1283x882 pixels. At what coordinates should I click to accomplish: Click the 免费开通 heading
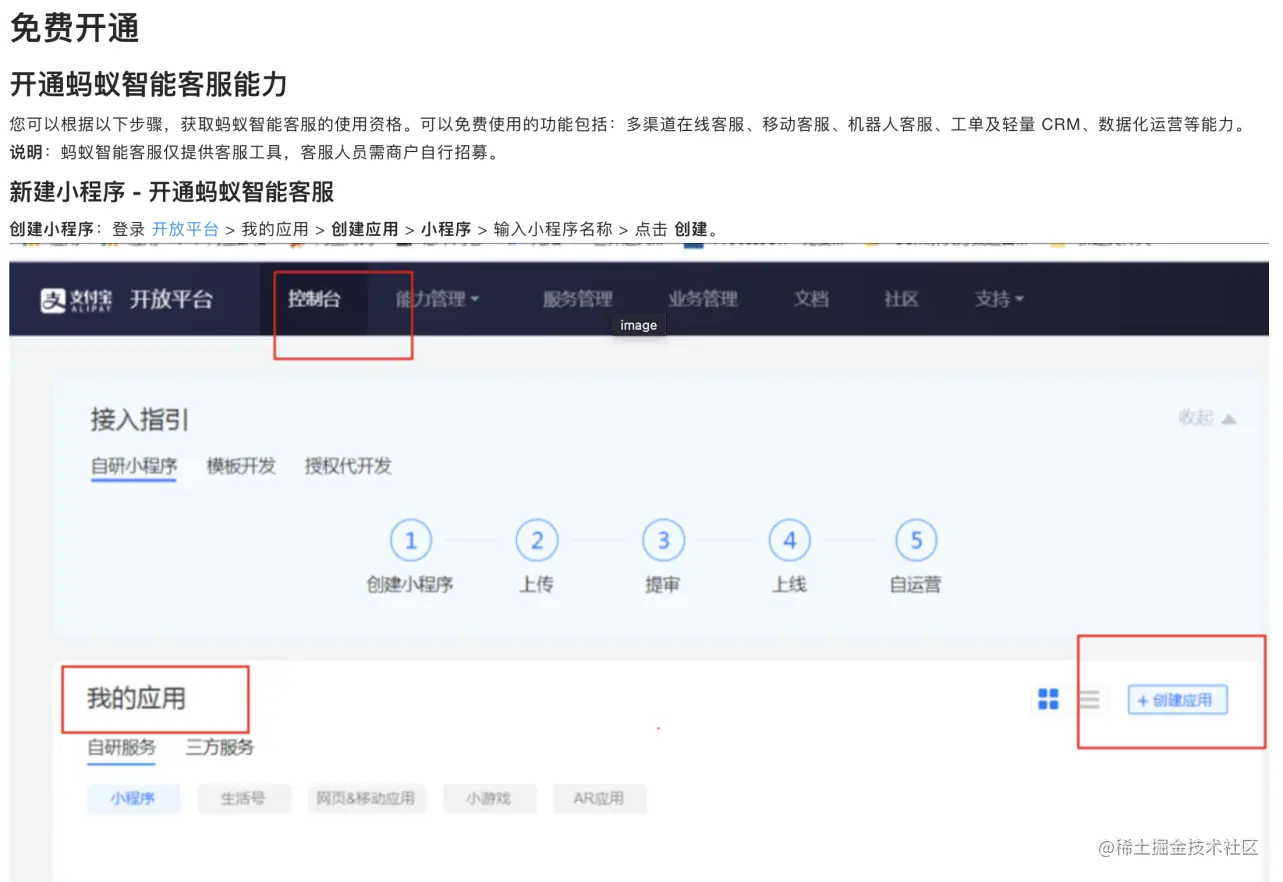(74, 28)
